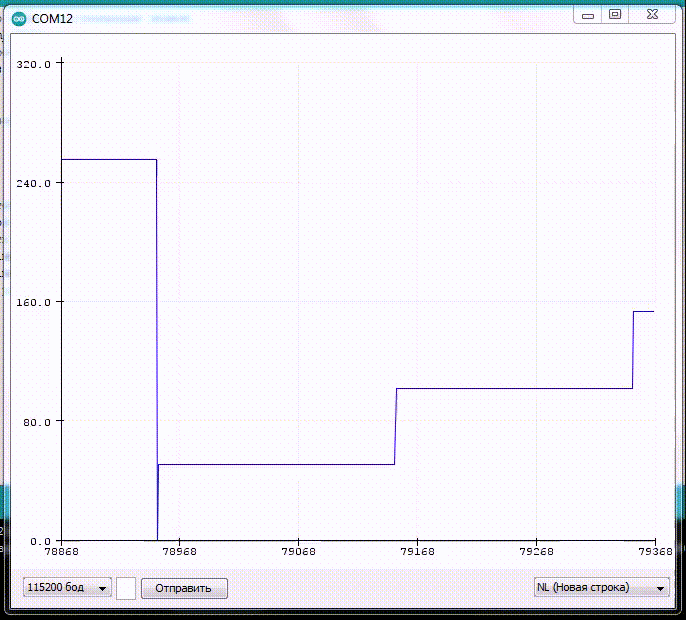
Task: Select the 79168 X-axis tick label
Action: [x=417, y=551]
